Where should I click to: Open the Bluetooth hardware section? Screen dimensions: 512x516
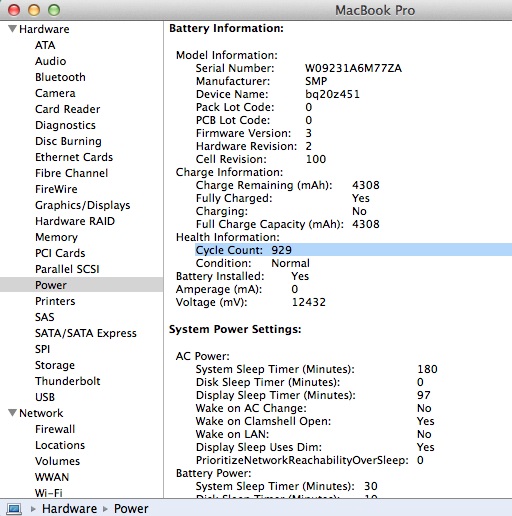coord(60,77)
